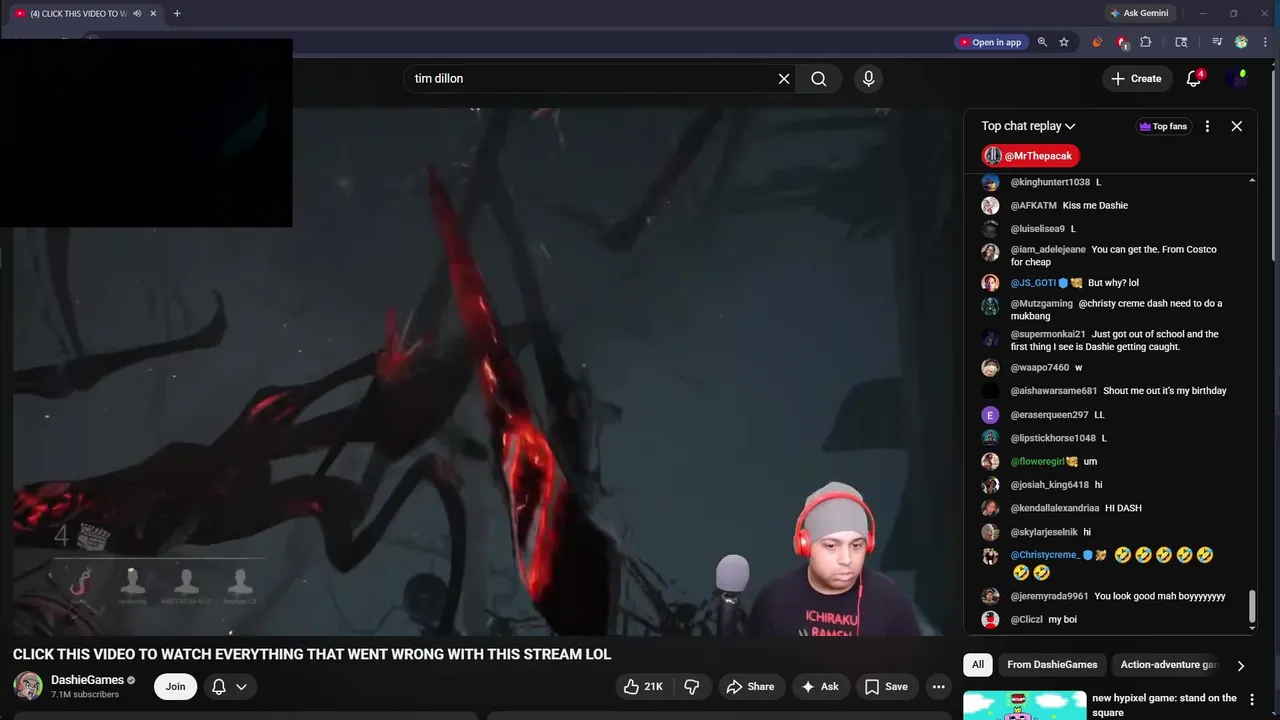Click @AFKATM 'Kiss me Dashie' message
Viewport: 1280px width, 720px height.
(1095, 205)
